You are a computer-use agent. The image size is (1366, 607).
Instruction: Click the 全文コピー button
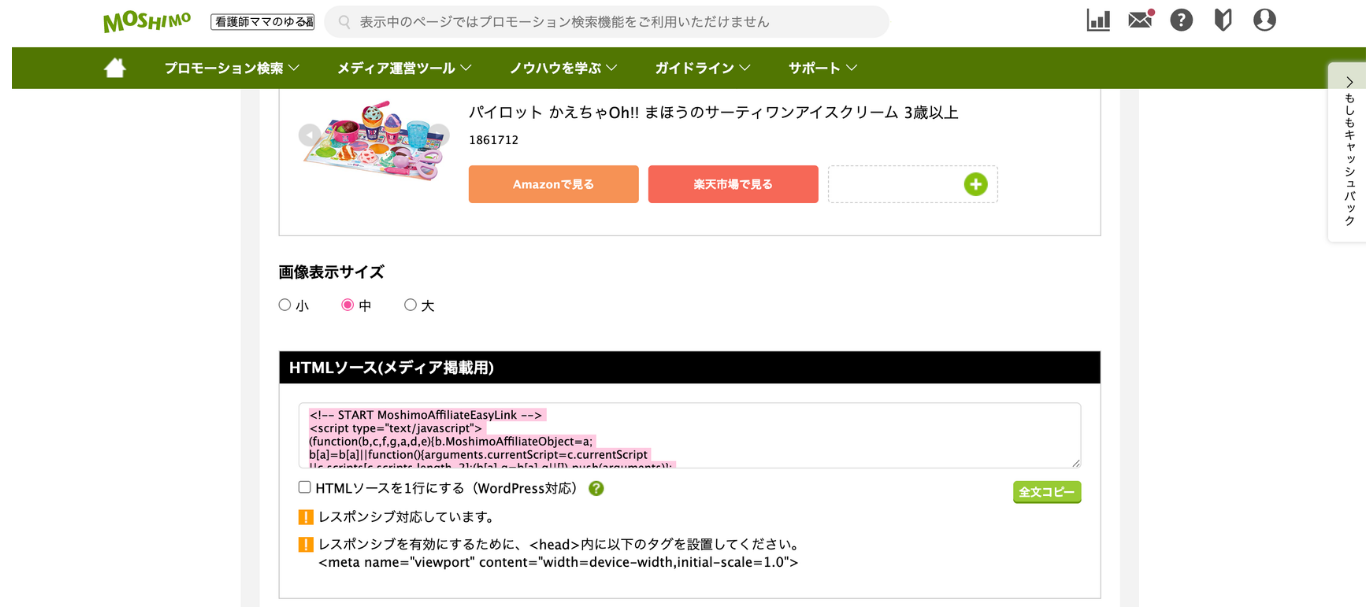(x=1047, y=492)
